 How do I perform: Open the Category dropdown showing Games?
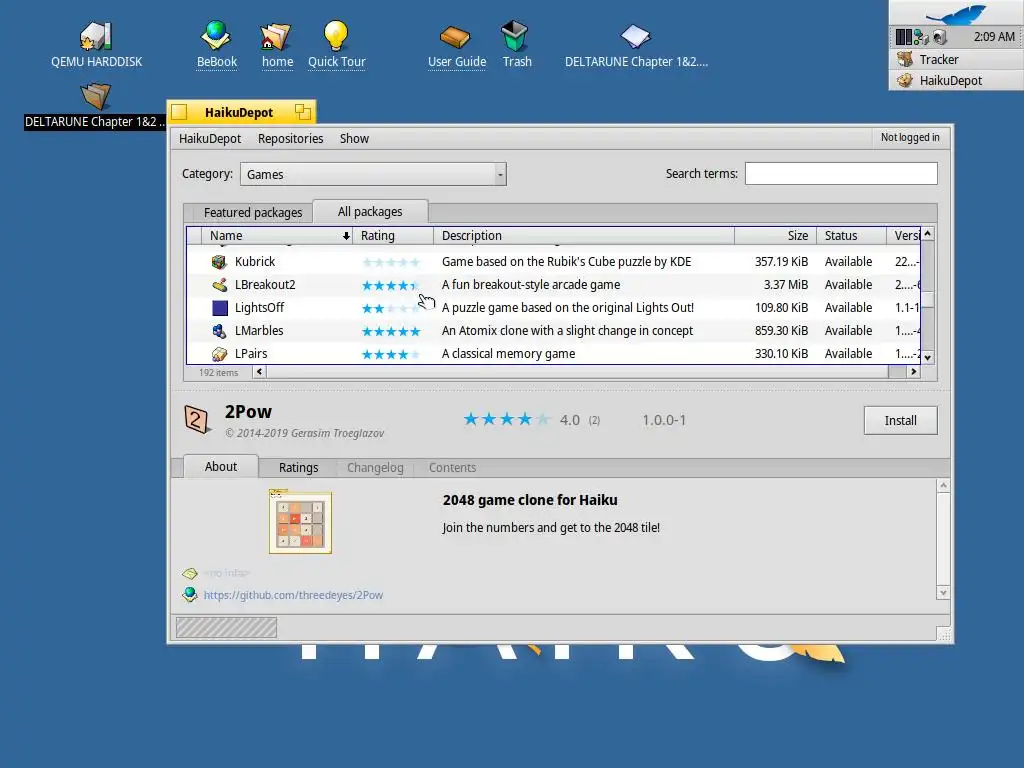373,174
